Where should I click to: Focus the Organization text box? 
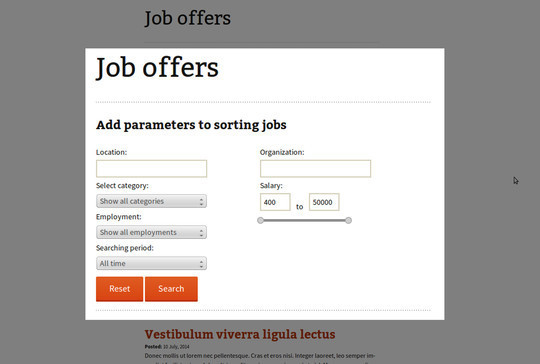point(315,168)
